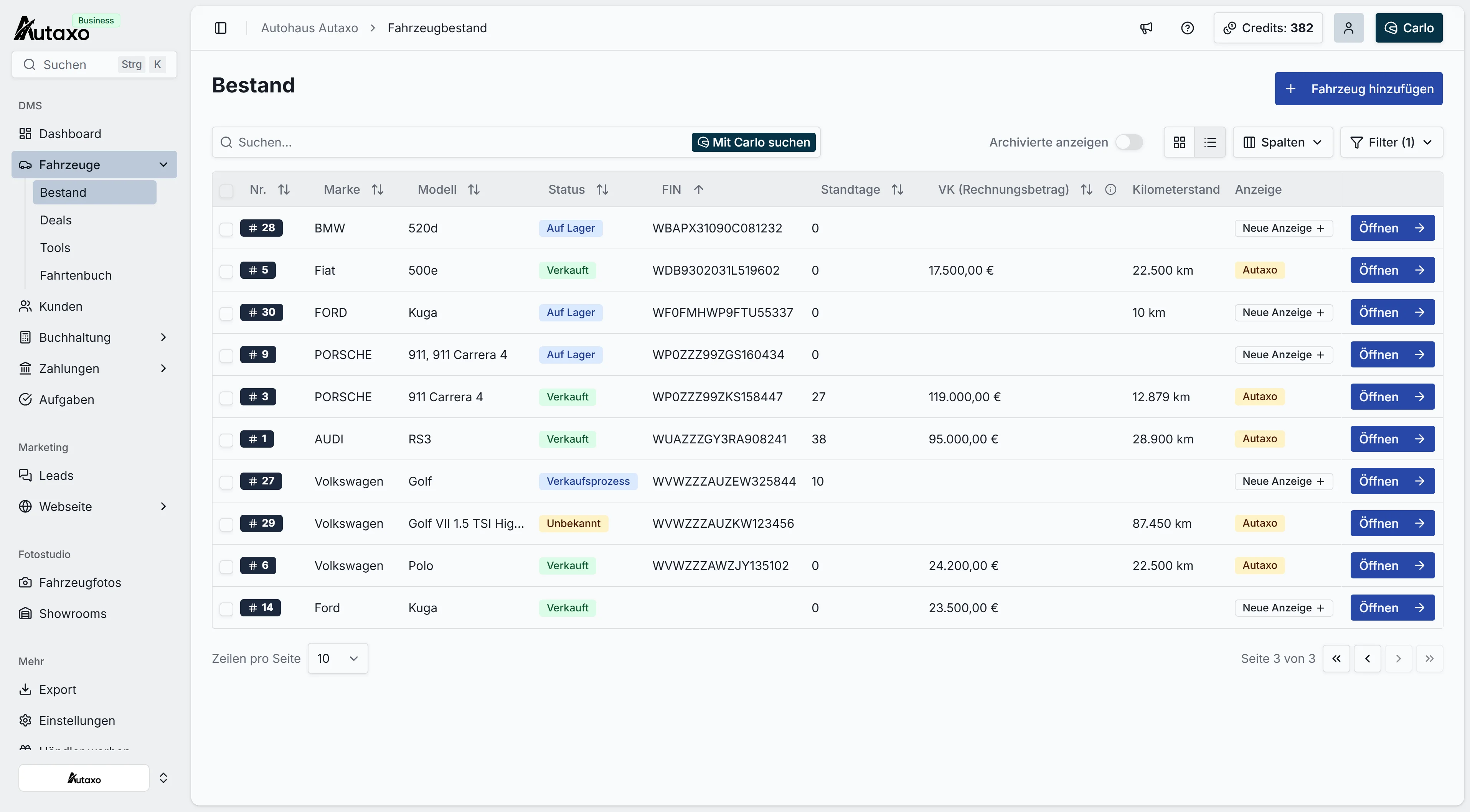Open Showrooms in the sidebar
Viewport: 1470px width, 812px height.
pyautogui.click(x=94, y=613)
